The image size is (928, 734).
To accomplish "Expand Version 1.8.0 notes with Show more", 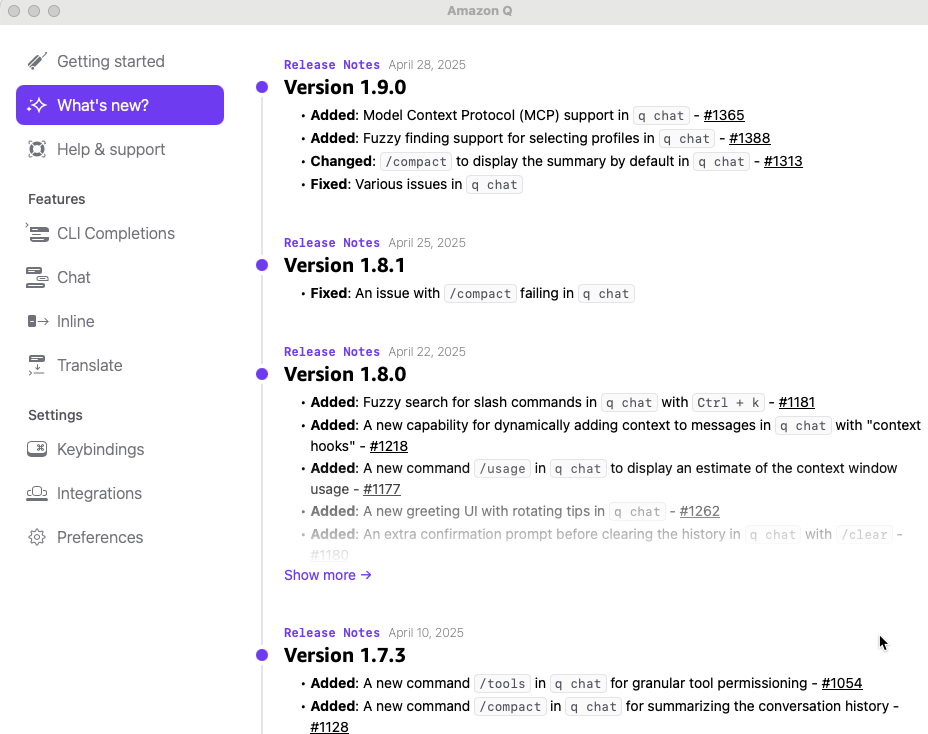I will [328, 575].
